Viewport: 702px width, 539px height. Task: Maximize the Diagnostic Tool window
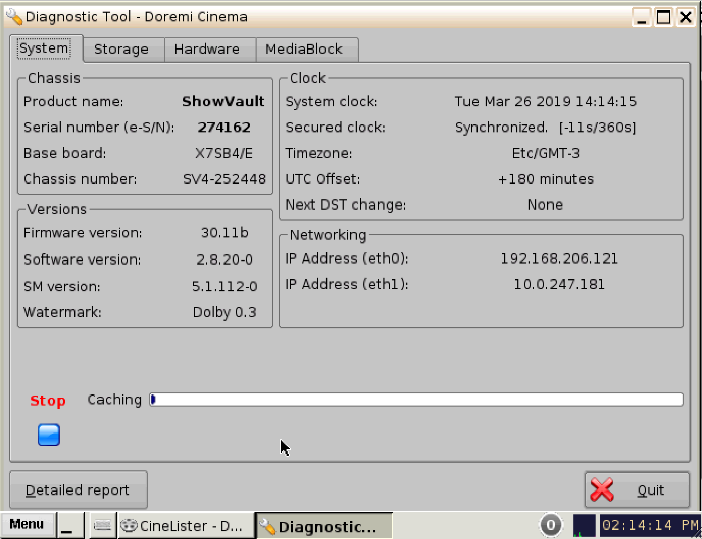click(x=663, y=17)
